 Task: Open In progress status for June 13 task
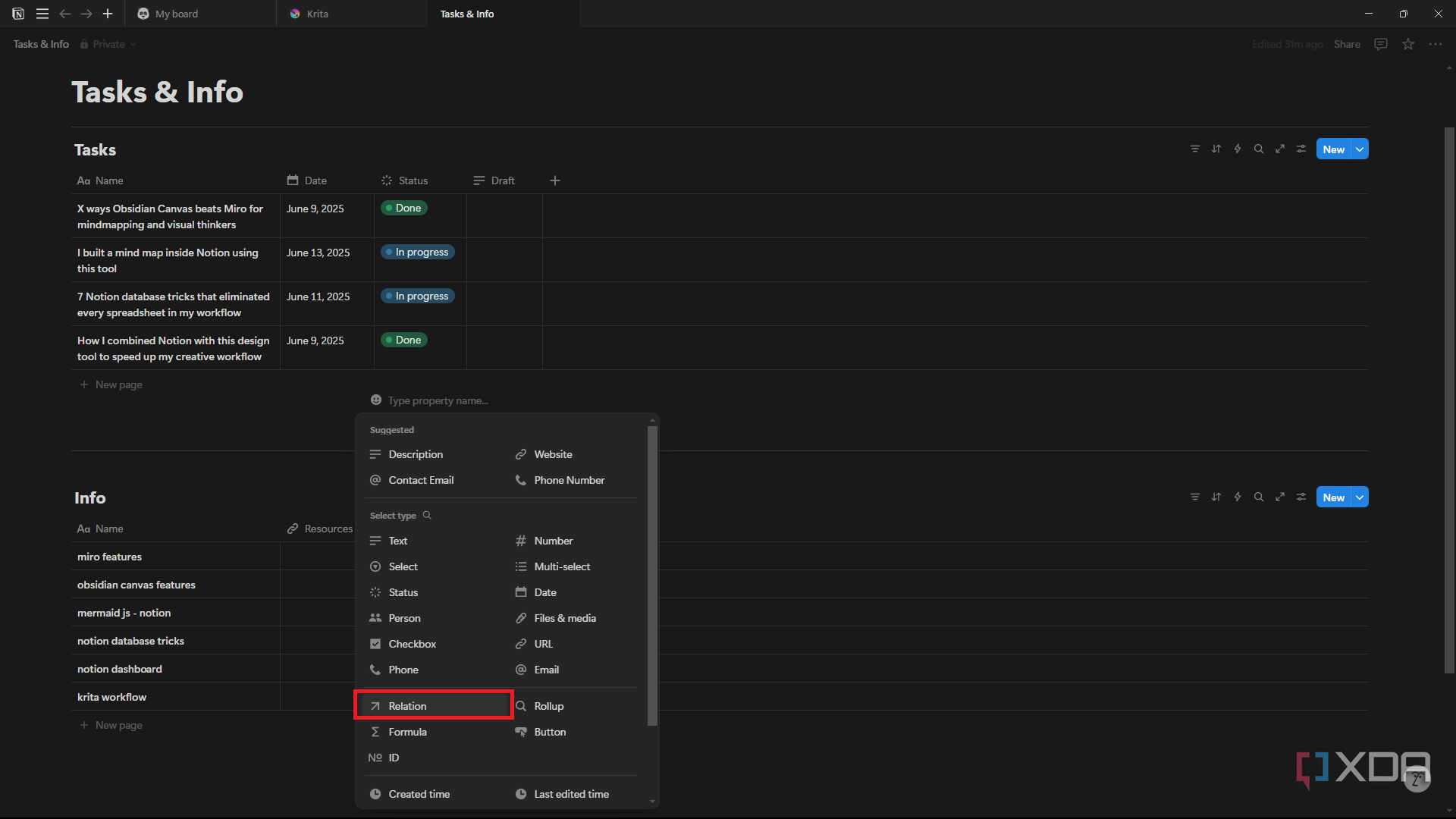coord(418,252)
